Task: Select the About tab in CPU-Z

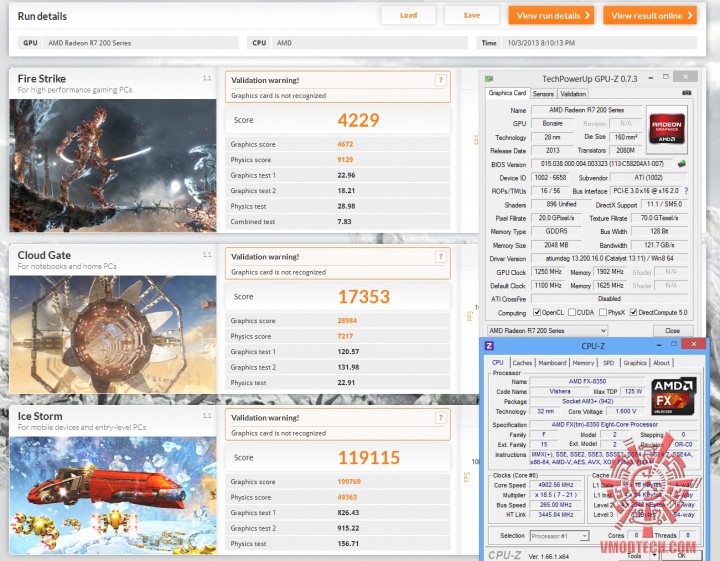Action: click(x=661, y=363)
